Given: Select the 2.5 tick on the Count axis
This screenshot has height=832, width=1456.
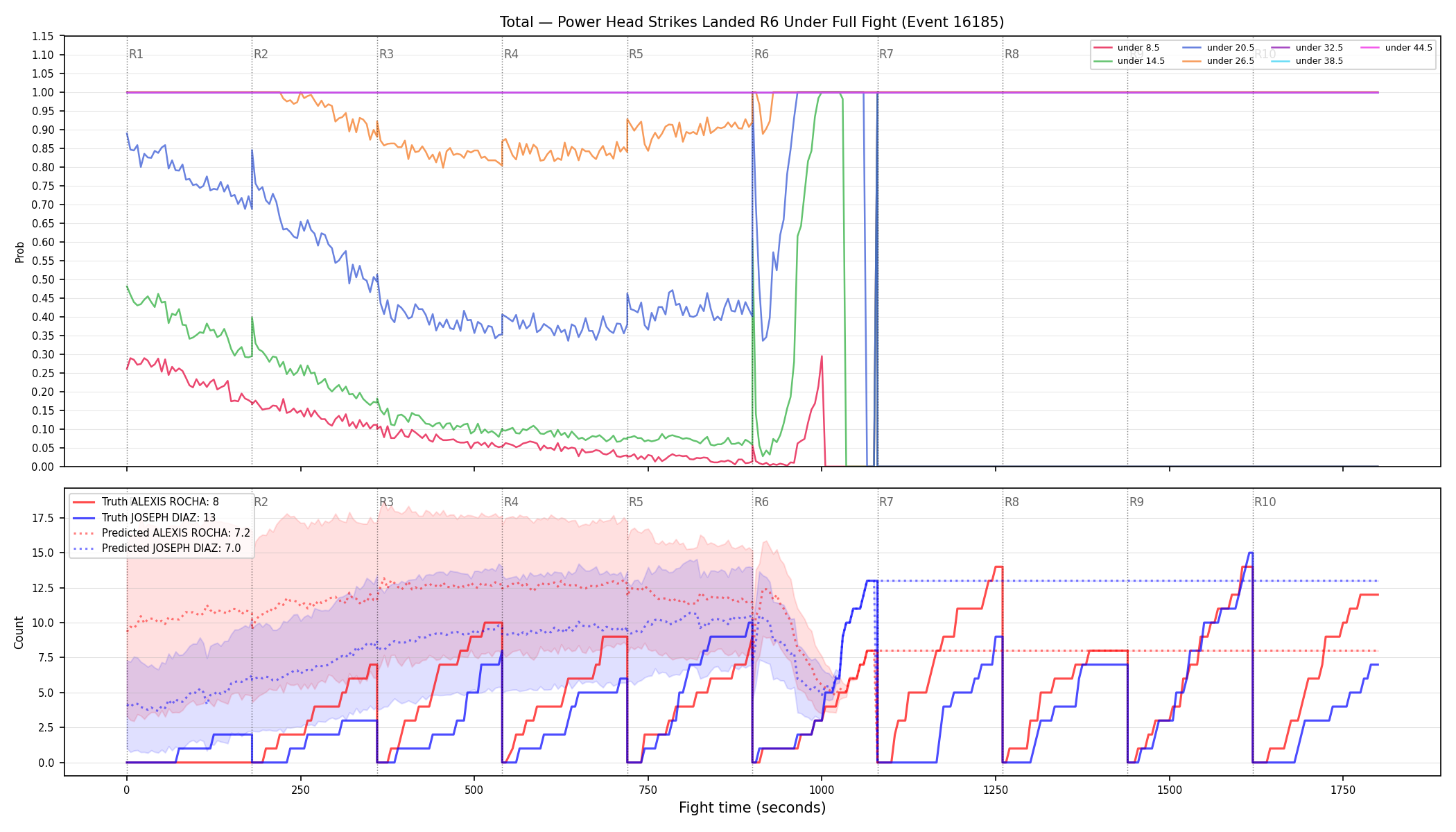Looking at the screenshot, I should [x=46, y=728].
